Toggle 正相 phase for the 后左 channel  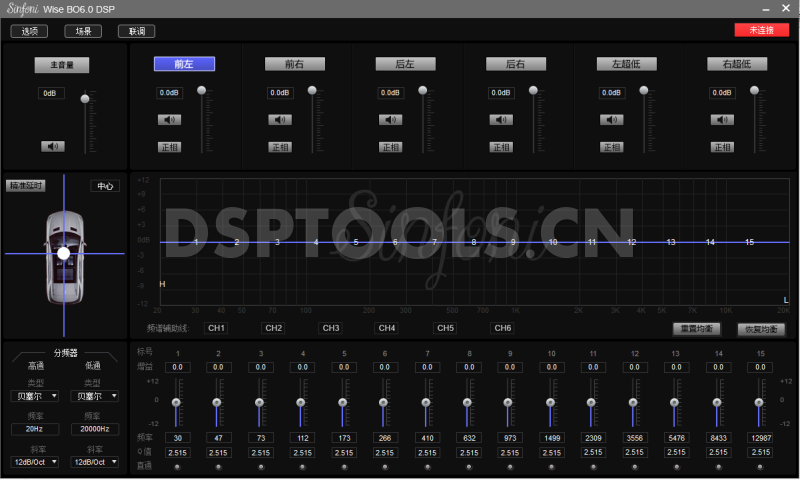click(x=390, y=147)
